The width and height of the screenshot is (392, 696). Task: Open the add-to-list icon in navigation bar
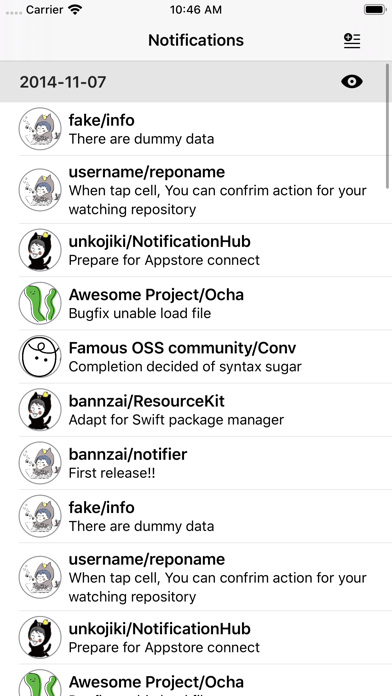[352, 40]
